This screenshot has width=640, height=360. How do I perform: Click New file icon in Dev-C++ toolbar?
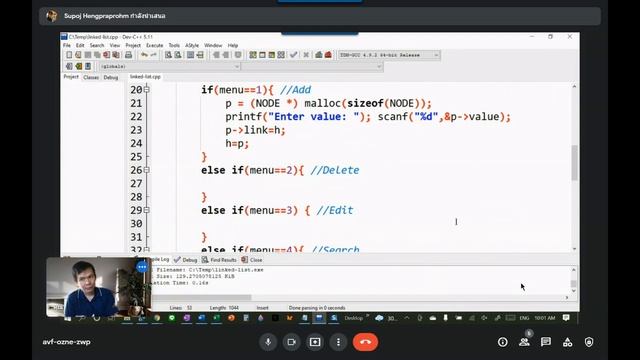pos(69,55)
